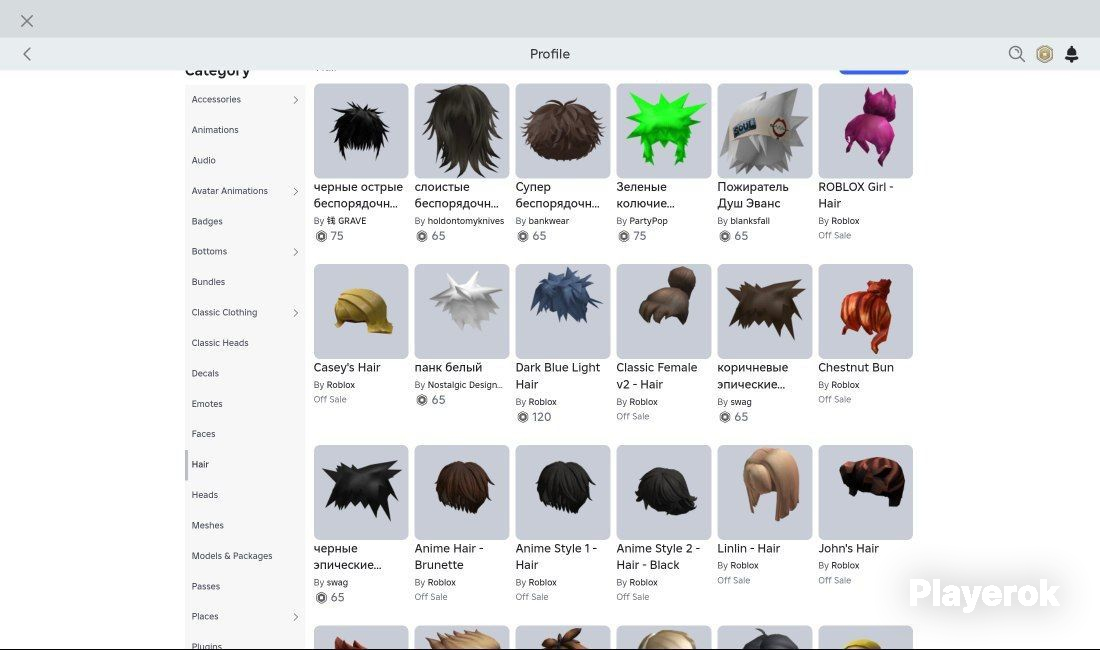Open the Robux balance icon
This screenshot has height=650, width=1100.
tap(1045, 54)
